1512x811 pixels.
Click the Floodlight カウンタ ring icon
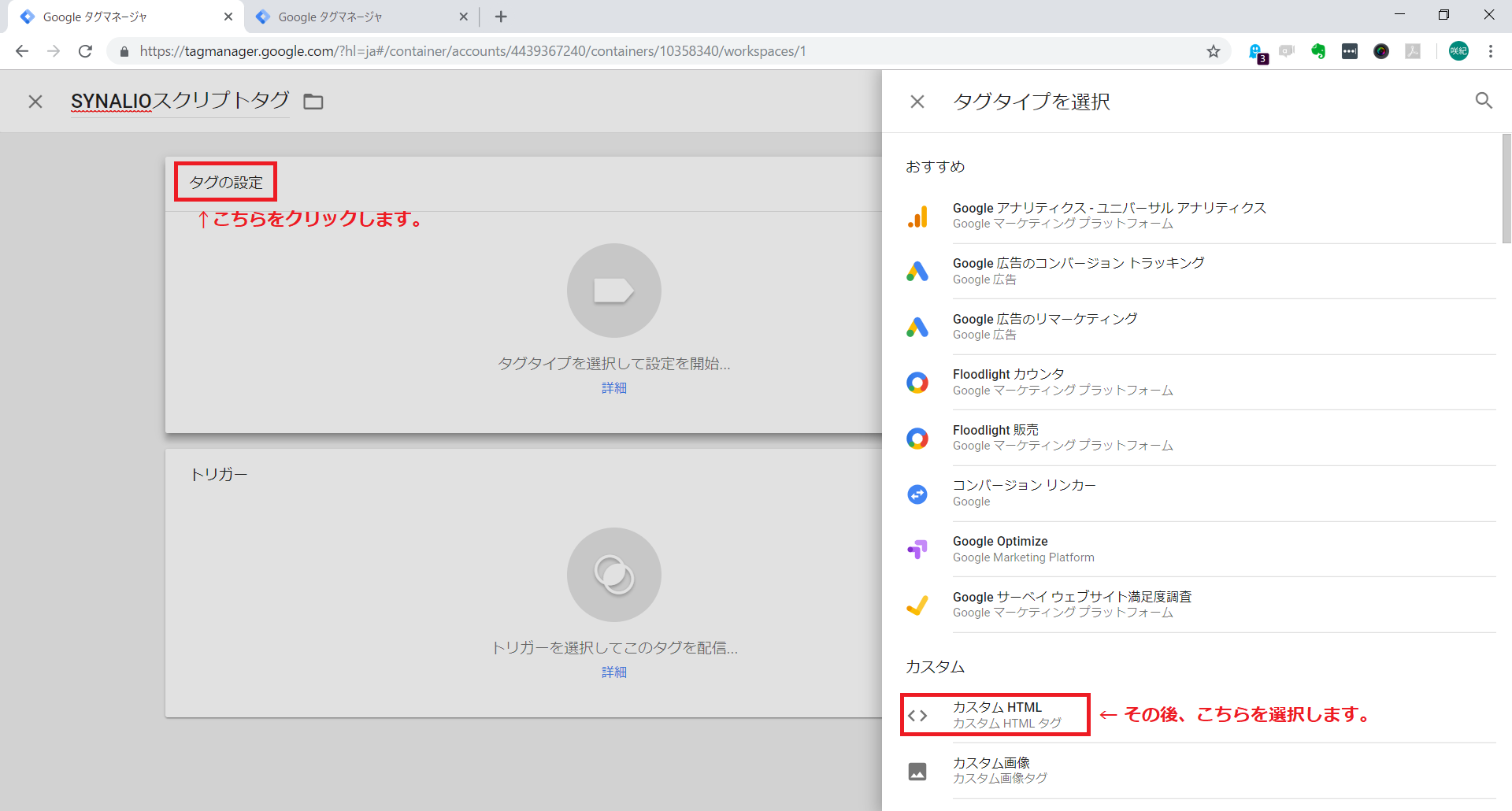coord(917,383)
